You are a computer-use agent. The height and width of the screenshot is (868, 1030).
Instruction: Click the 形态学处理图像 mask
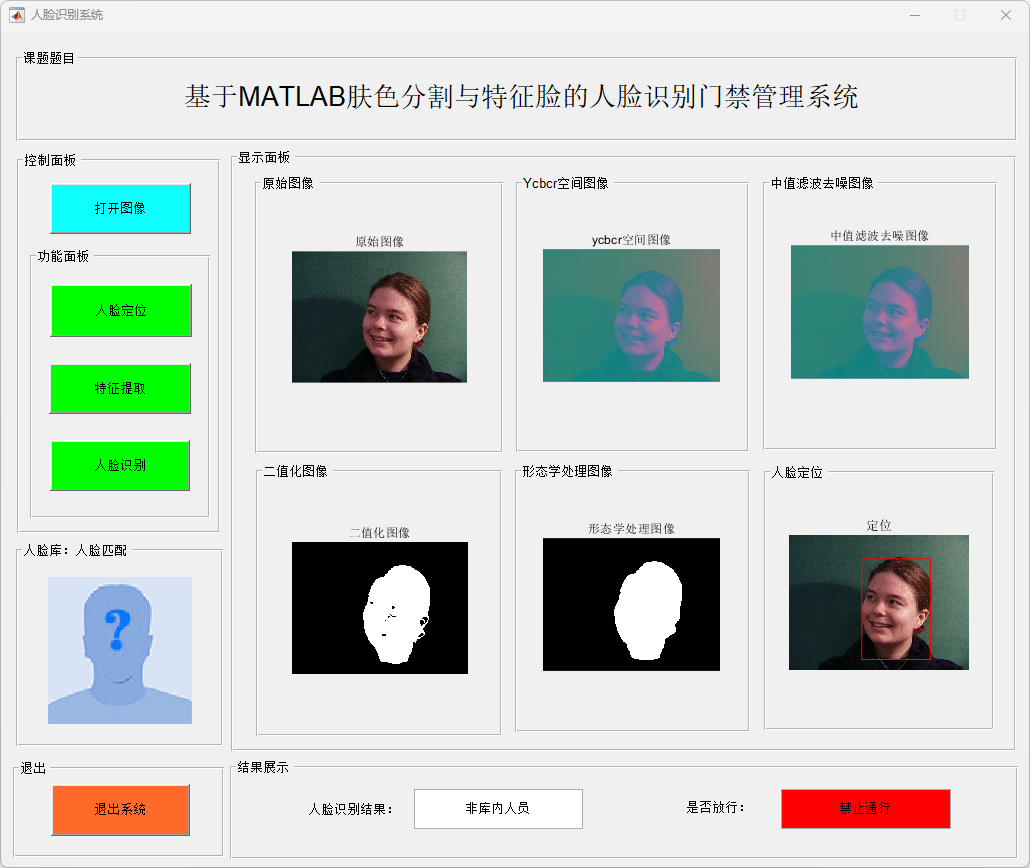(631, 605)
